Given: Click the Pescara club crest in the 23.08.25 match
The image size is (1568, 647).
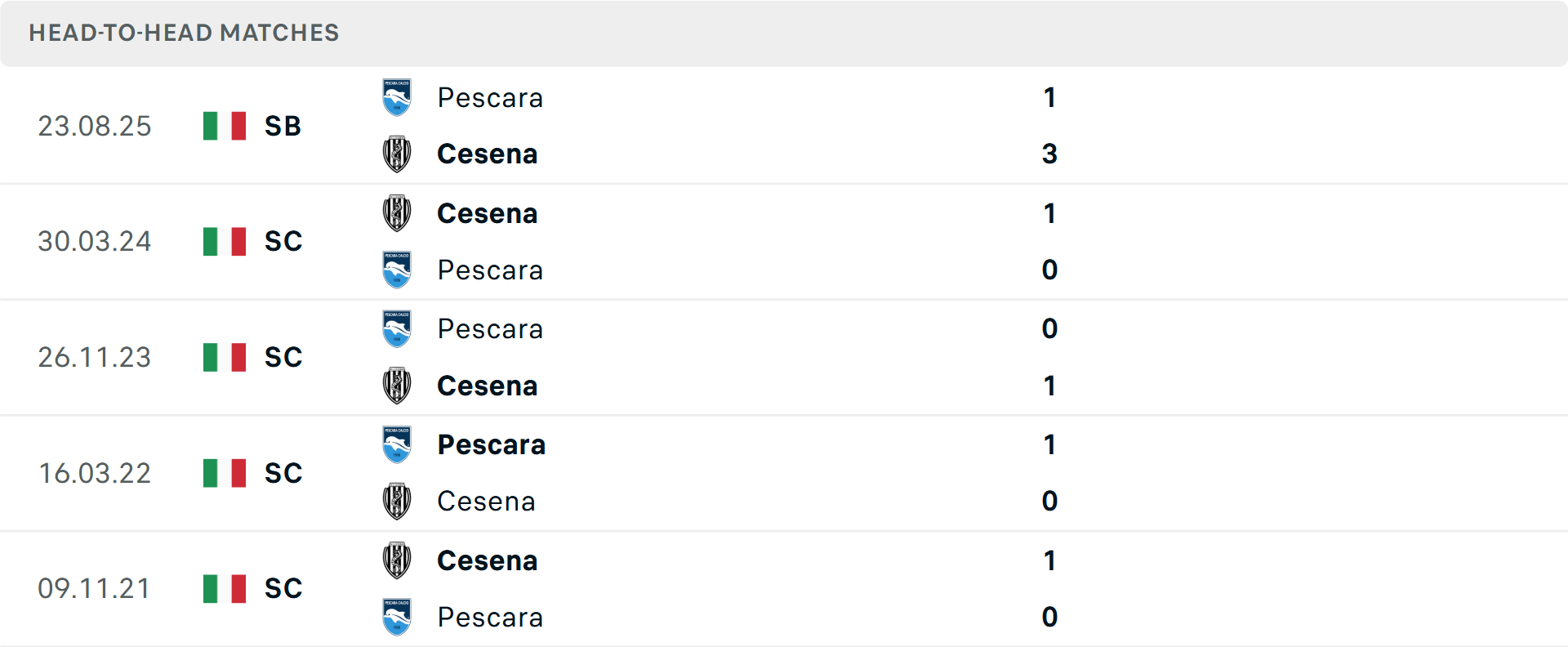Looking at the screenshot, I should click(x=397, y=96).
